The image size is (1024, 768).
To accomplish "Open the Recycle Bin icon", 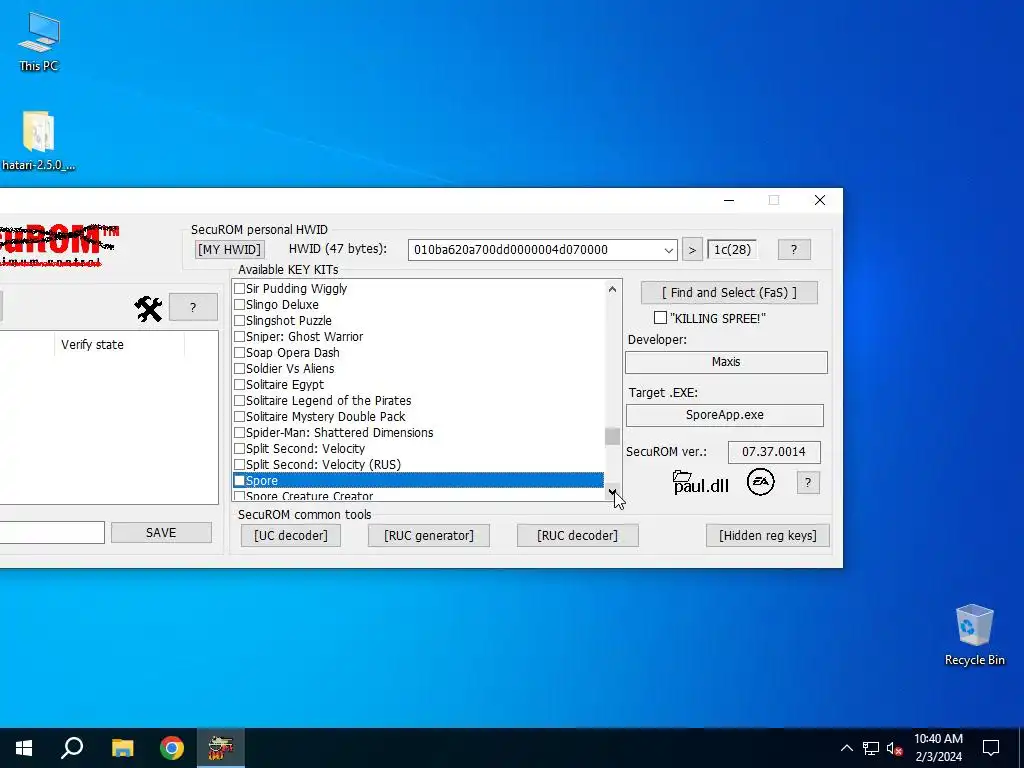I will pos(974,635).
